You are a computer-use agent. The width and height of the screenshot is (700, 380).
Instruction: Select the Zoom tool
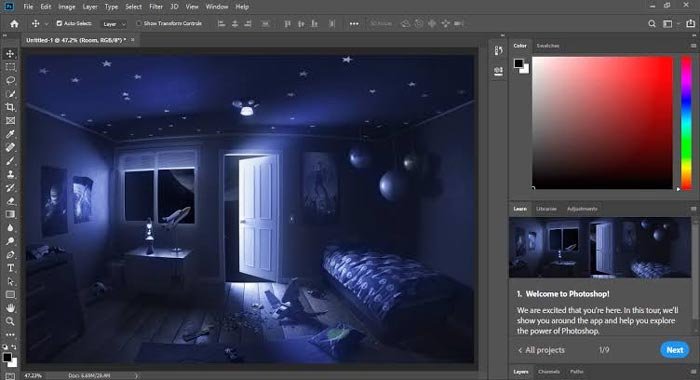click(10, 321)
